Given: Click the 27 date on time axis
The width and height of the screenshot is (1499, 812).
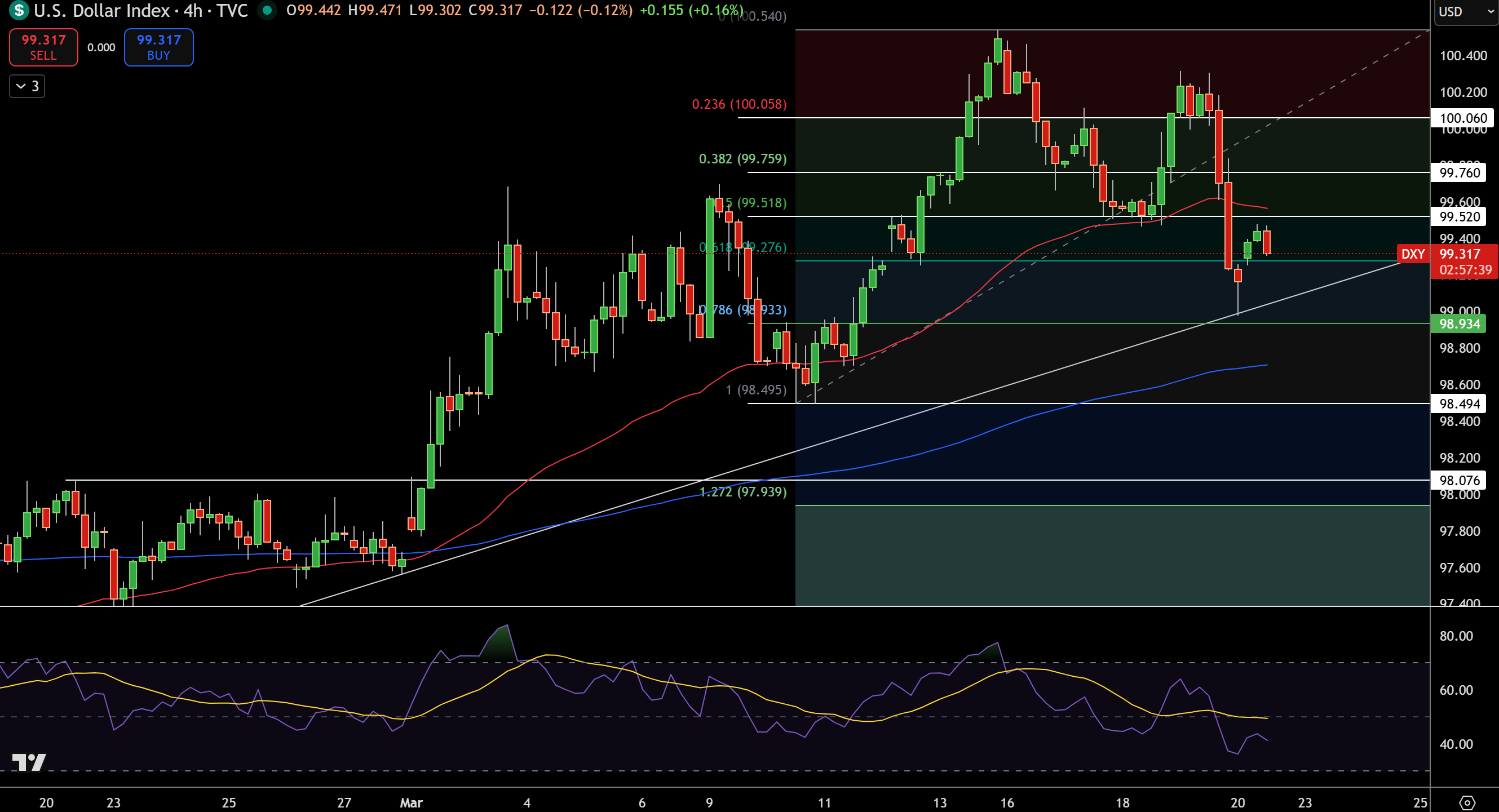Looking at the screenshot, I should point(344,802).
